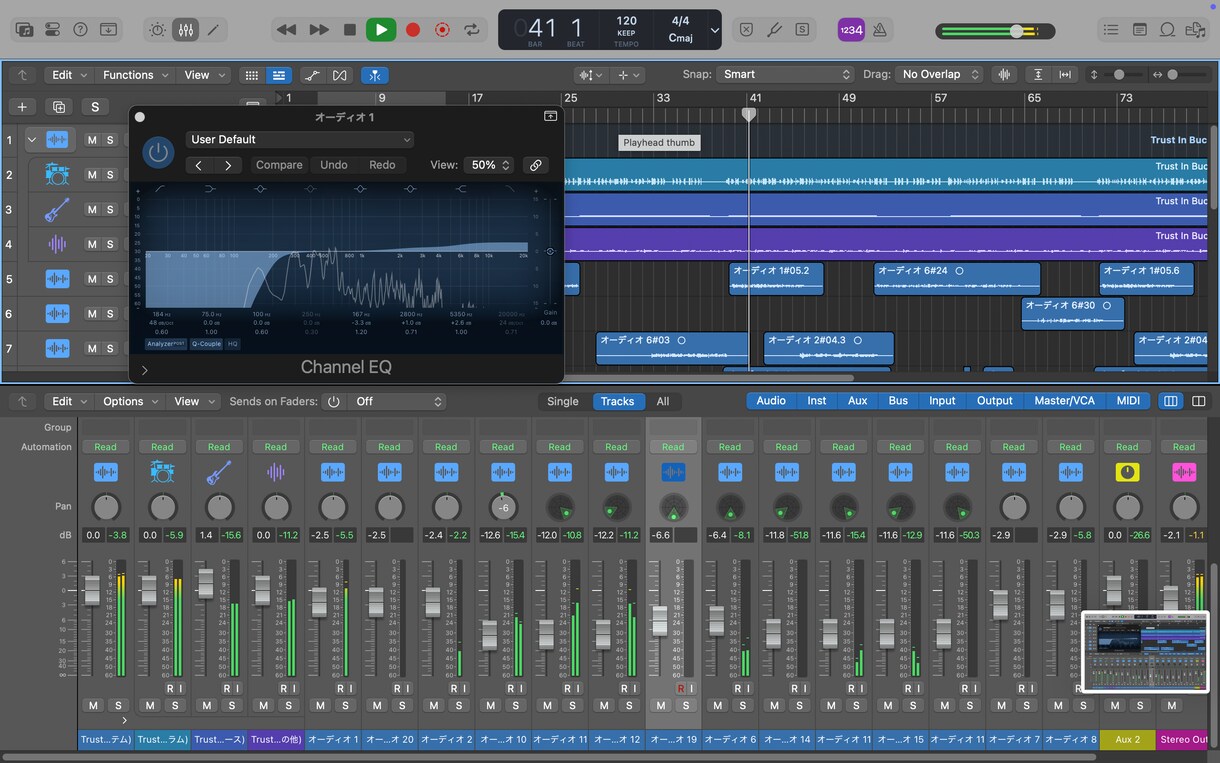Click the Channel EQ power button

click(x=158, y=152)
